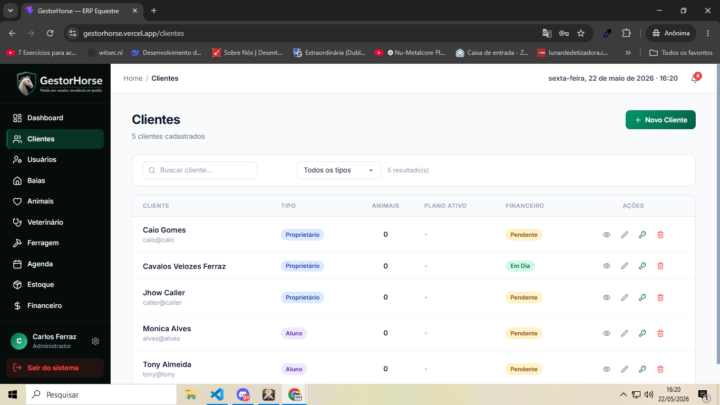Go to Usuários section

[55, 160]
